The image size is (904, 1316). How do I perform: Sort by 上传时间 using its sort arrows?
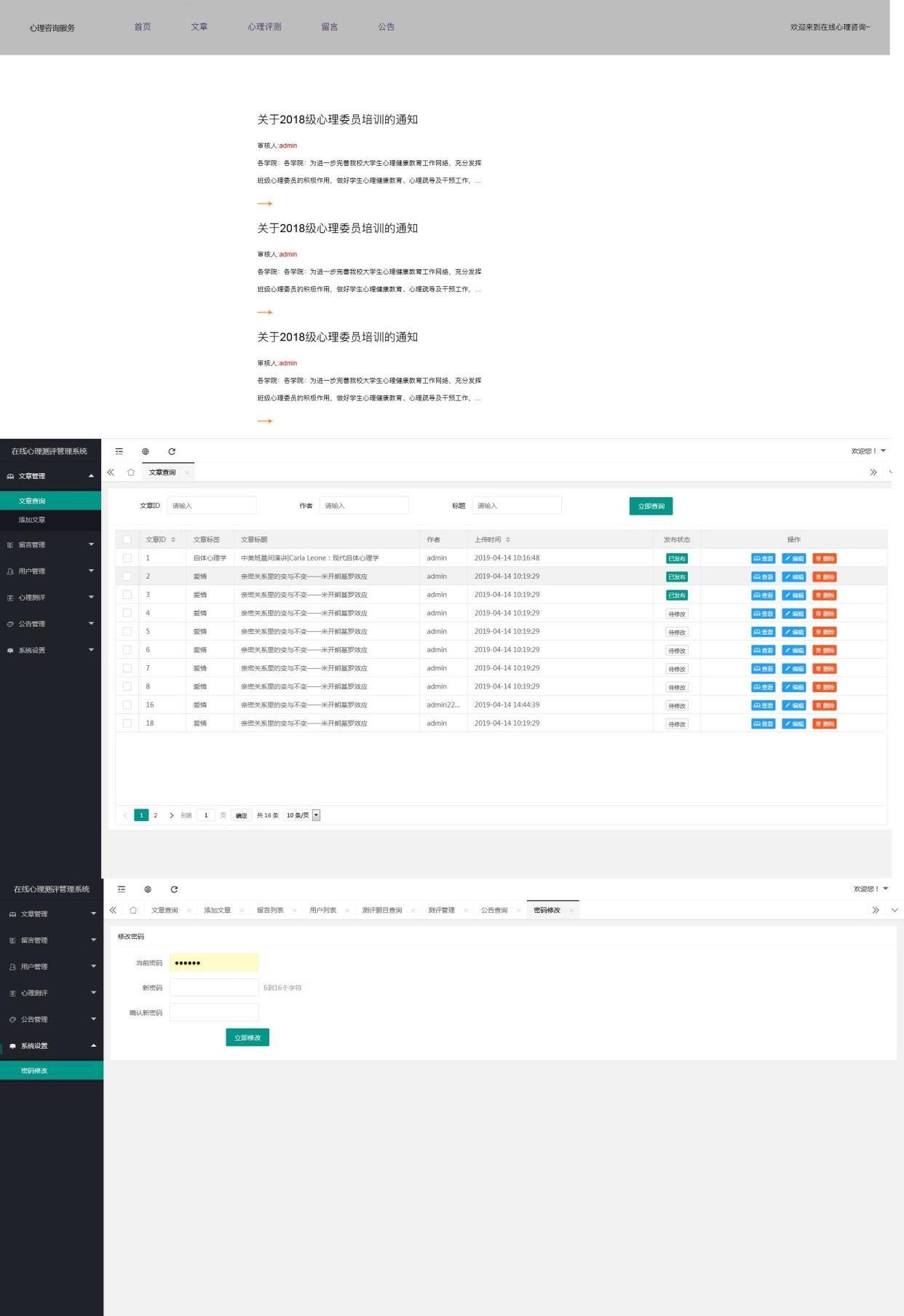click(x=508, y=539)
